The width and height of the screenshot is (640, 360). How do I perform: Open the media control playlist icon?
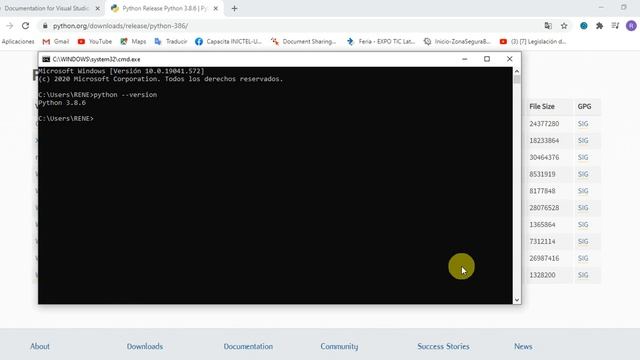[615, 26]
